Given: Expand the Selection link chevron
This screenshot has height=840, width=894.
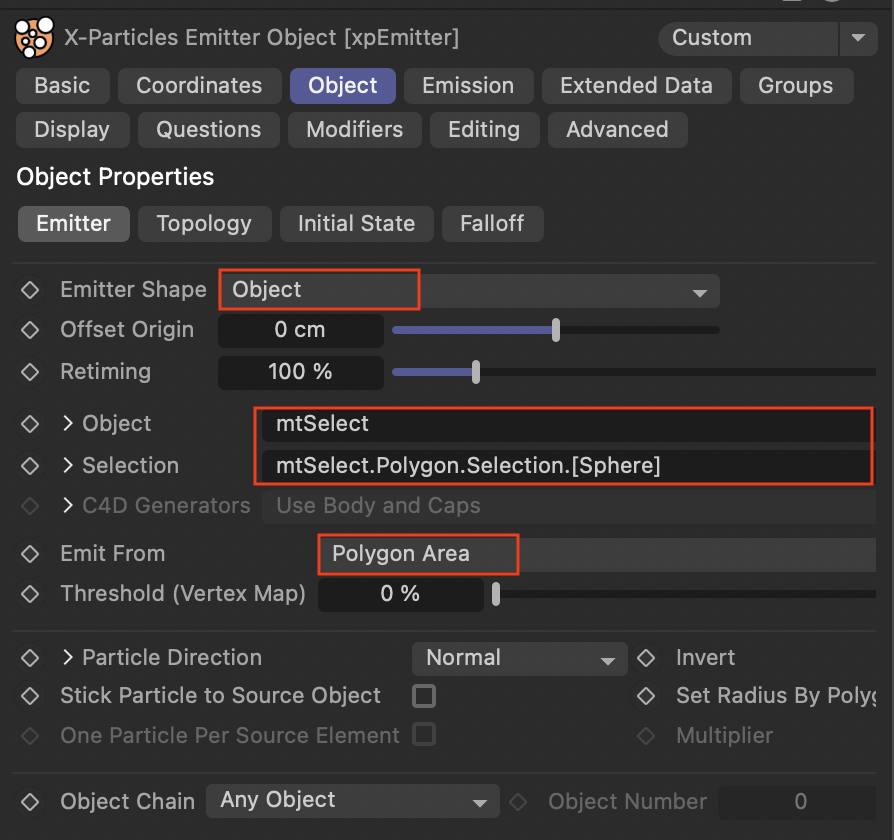Looking at the screenshot, I should (x=68, y=465).
